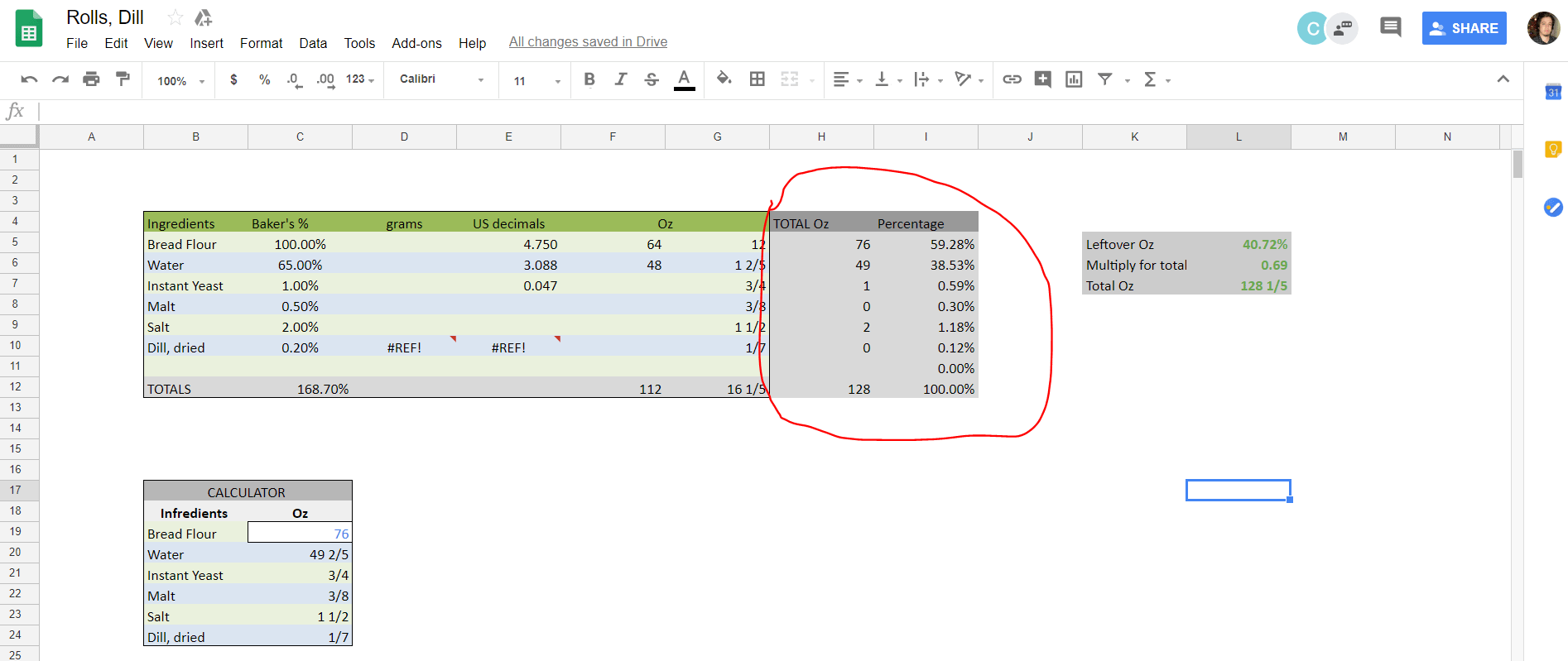Screen dimensions: 1568x661
Task: Select the Bread Flour Oz cell showing 76
Action: coord(300,534)
